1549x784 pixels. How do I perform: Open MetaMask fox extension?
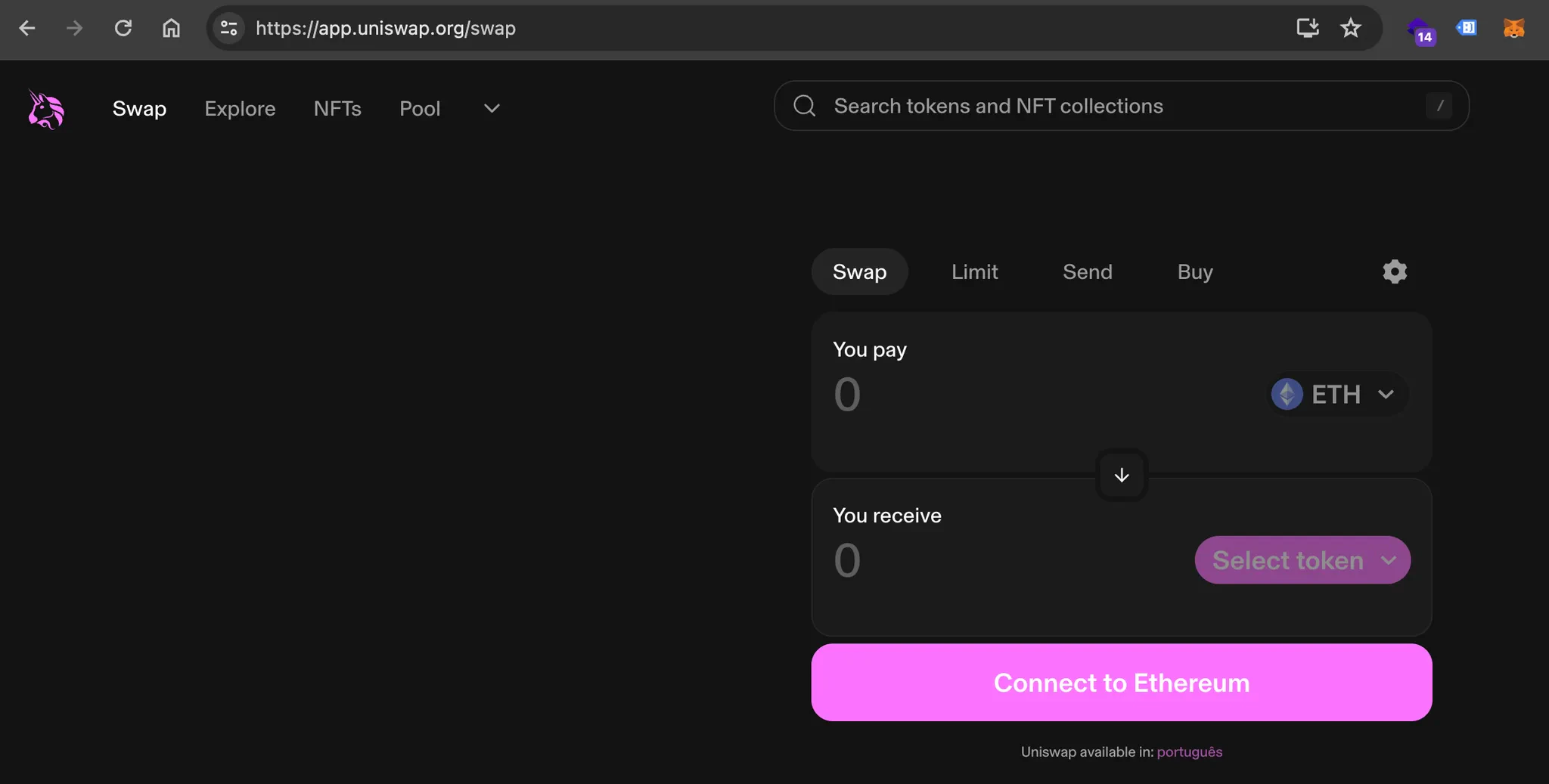pyautogui.click(x=1513, y=28)
